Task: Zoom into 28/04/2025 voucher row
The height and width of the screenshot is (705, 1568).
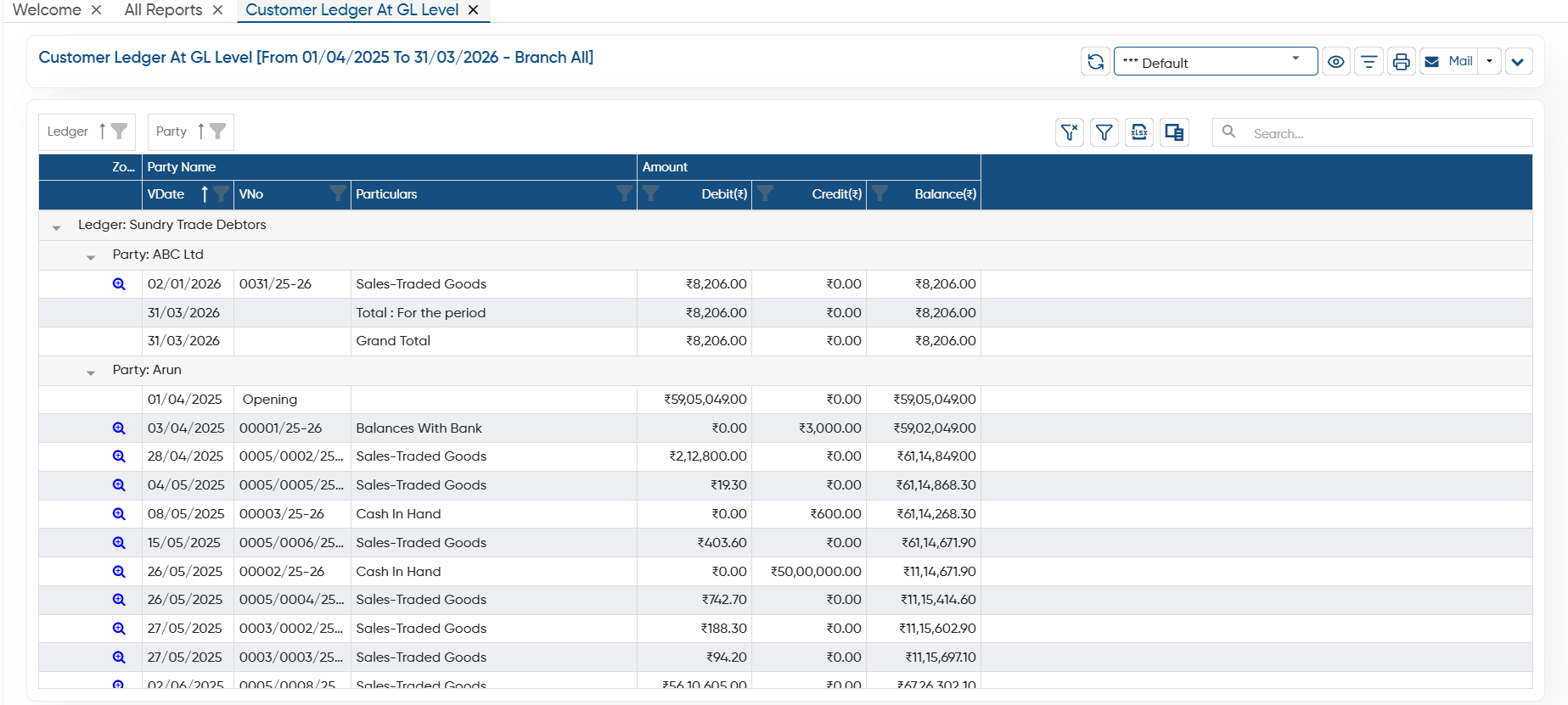Action: click(x=119, y=456)
